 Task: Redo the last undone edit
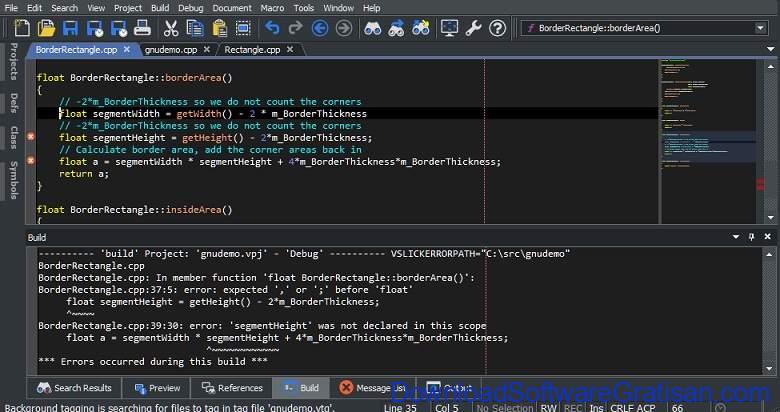point(295,28)
